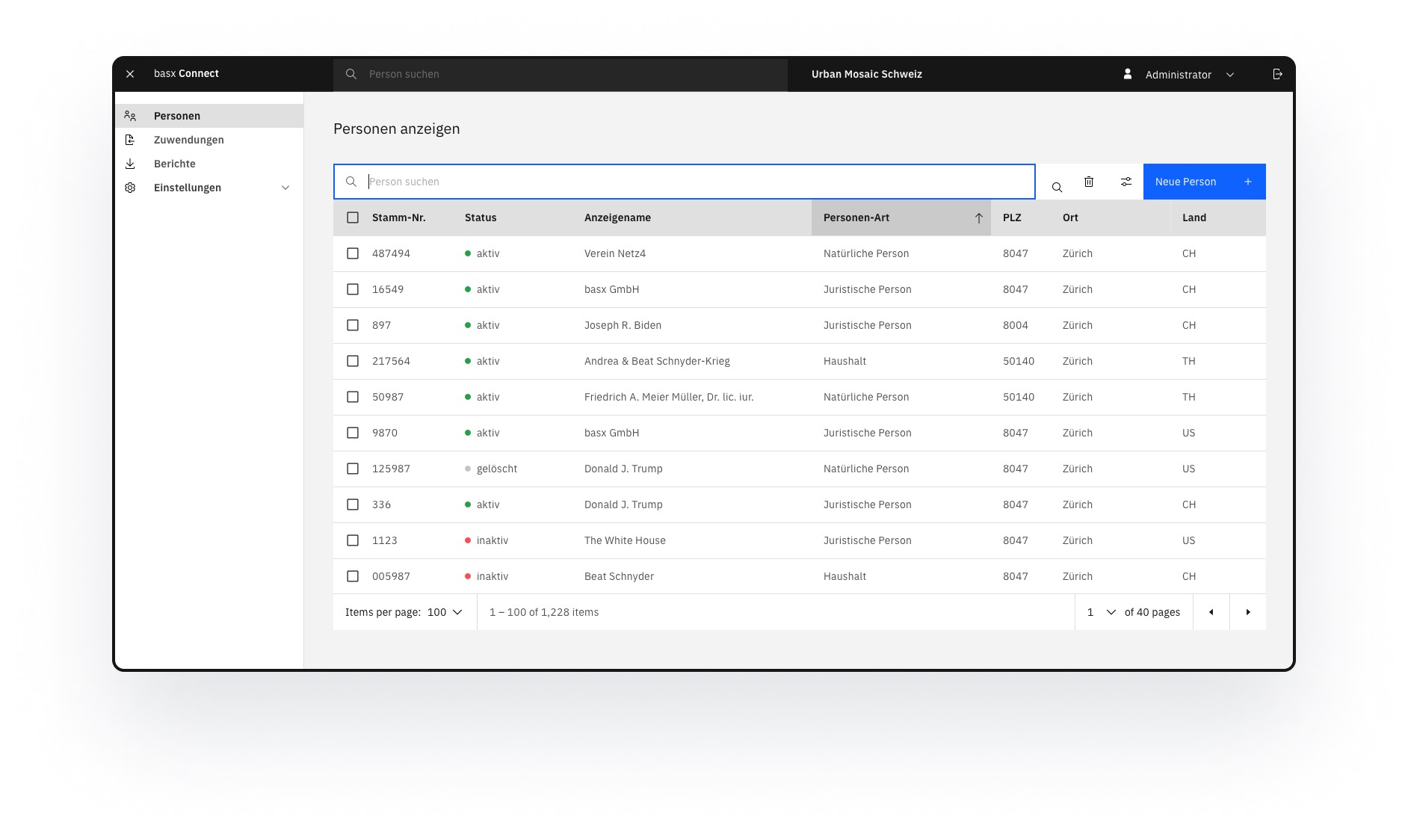Viewport: 1408px width, 840px height.
Task: Sort by the Stamm-Nr. column header
Action: click(398, 217)
